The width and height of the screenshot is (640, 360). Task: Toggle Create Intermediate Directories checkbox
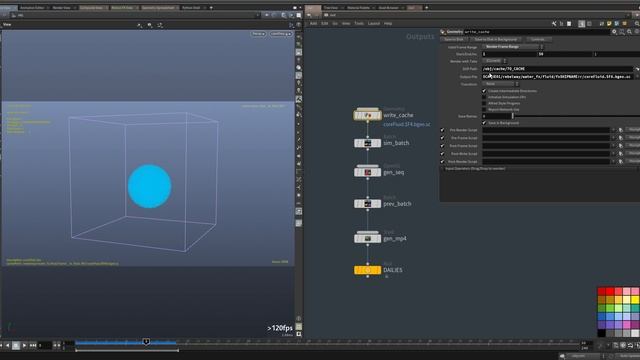[x=484, y=91]
